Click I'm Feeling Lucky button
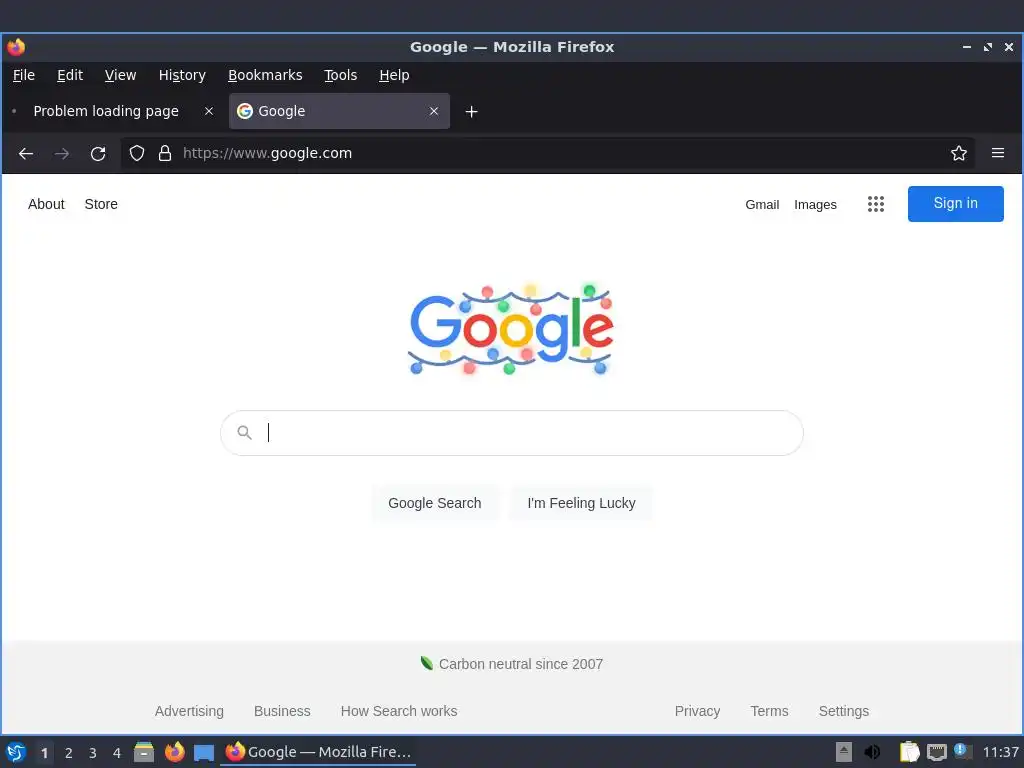The height and width of the screenshot is (768, 1024). (581, 504)
